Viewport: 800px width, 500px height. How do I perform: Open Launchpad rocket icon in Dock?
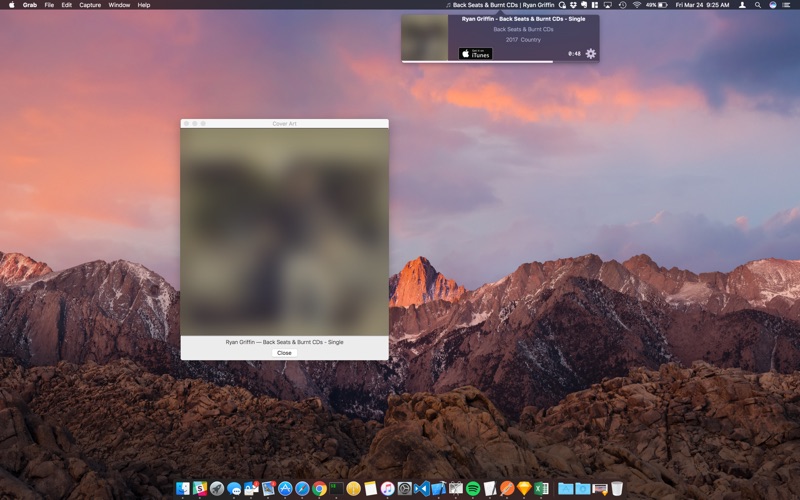point(217,488)
